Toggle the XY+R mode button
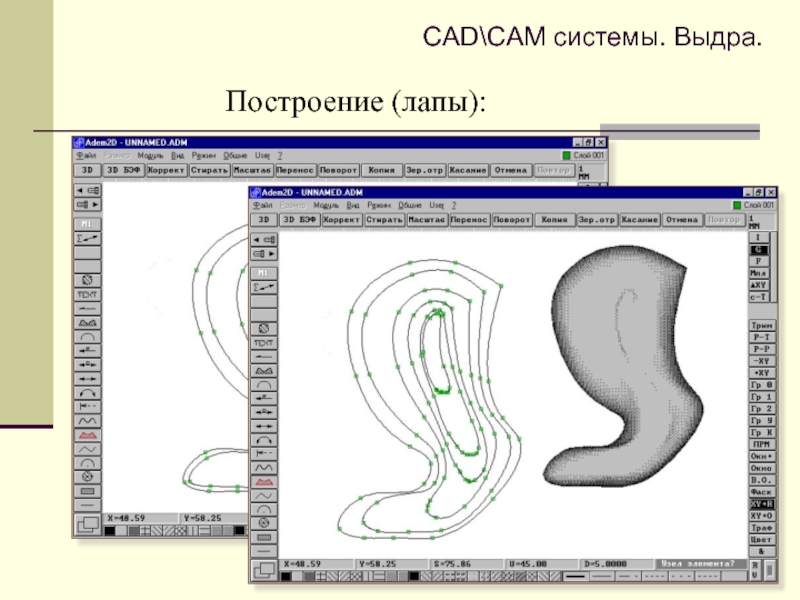Viewport: 800px width, 600px height. [x=759, y=503]
